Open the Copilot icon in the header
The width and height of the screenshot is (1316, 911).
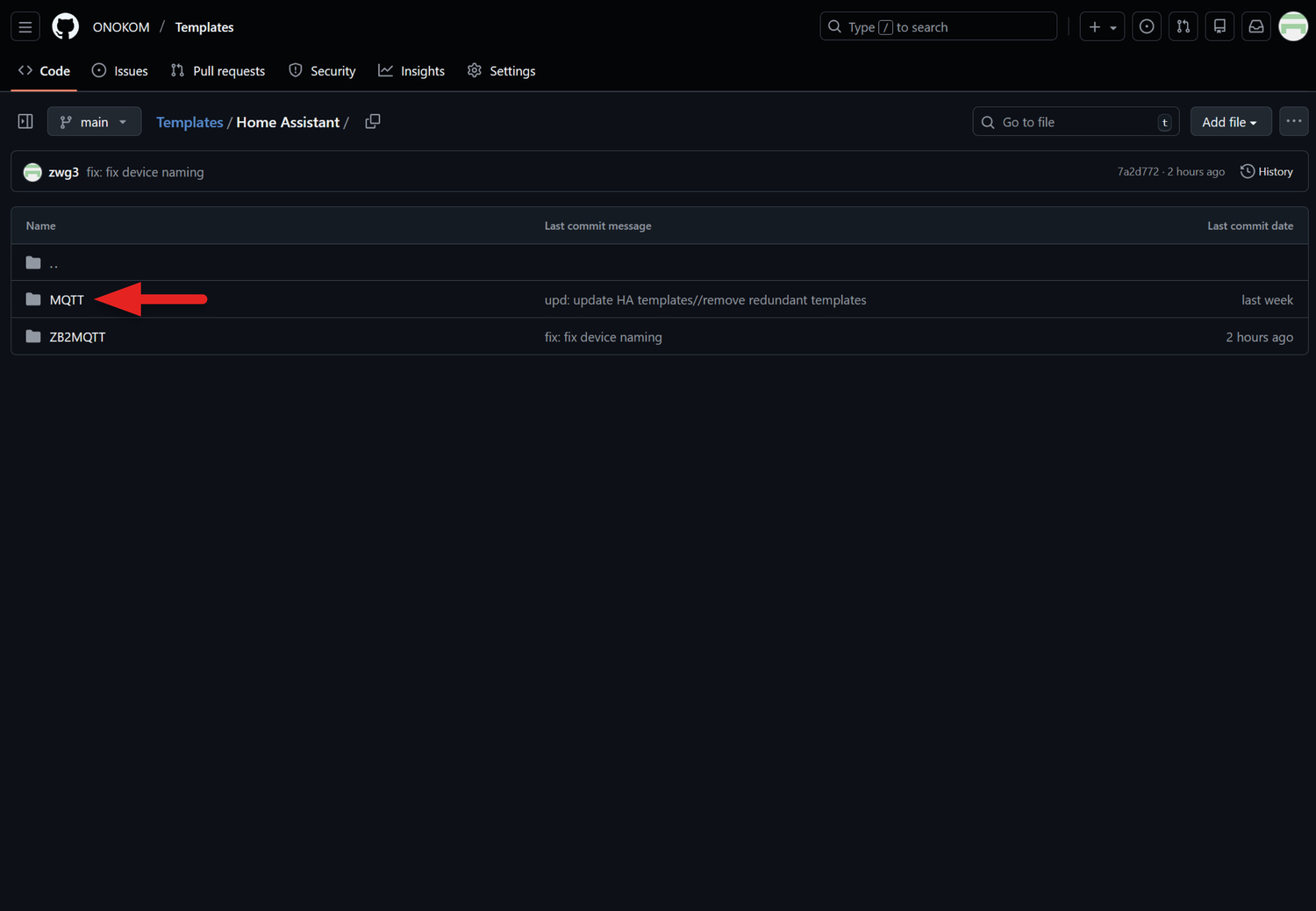click(1219, 27)
